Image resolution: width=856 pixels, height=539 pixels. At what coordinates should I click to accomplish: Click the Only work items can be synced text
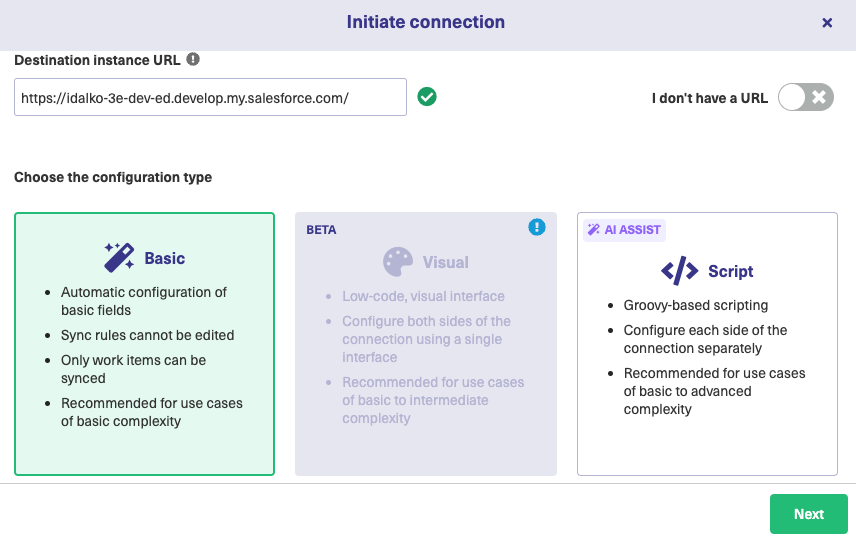coord(133,369)
